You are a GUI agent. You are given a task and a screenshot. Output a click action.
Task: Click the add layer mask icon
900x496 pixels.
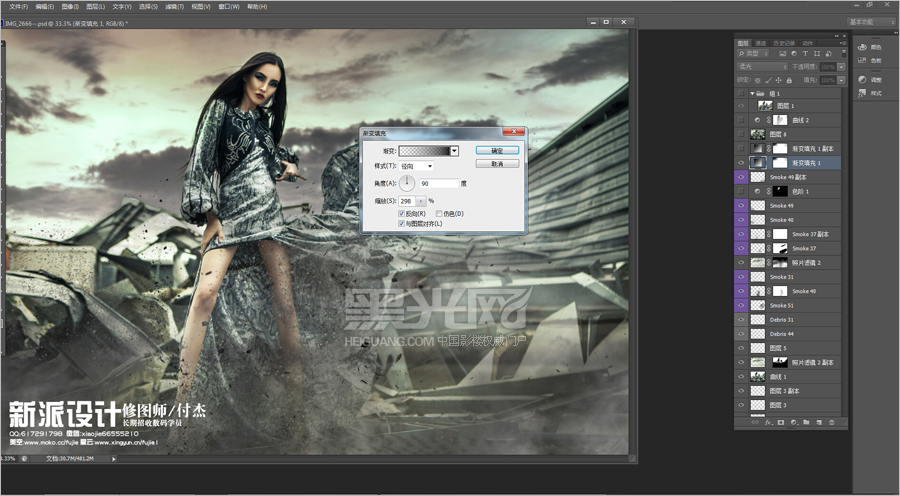781,423
